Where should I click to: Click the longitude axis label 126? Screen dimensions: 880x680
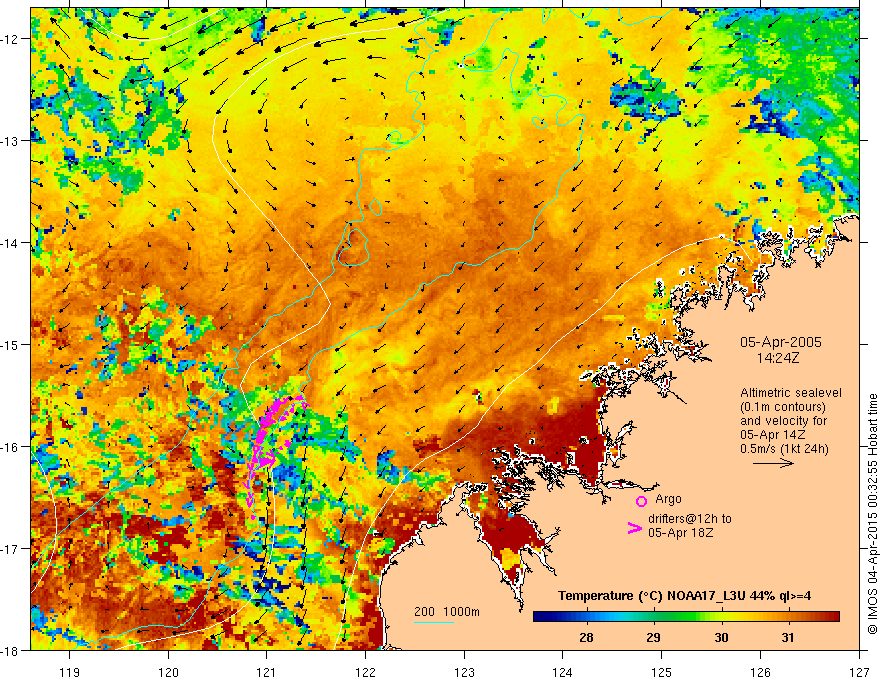tap(760, 672)
